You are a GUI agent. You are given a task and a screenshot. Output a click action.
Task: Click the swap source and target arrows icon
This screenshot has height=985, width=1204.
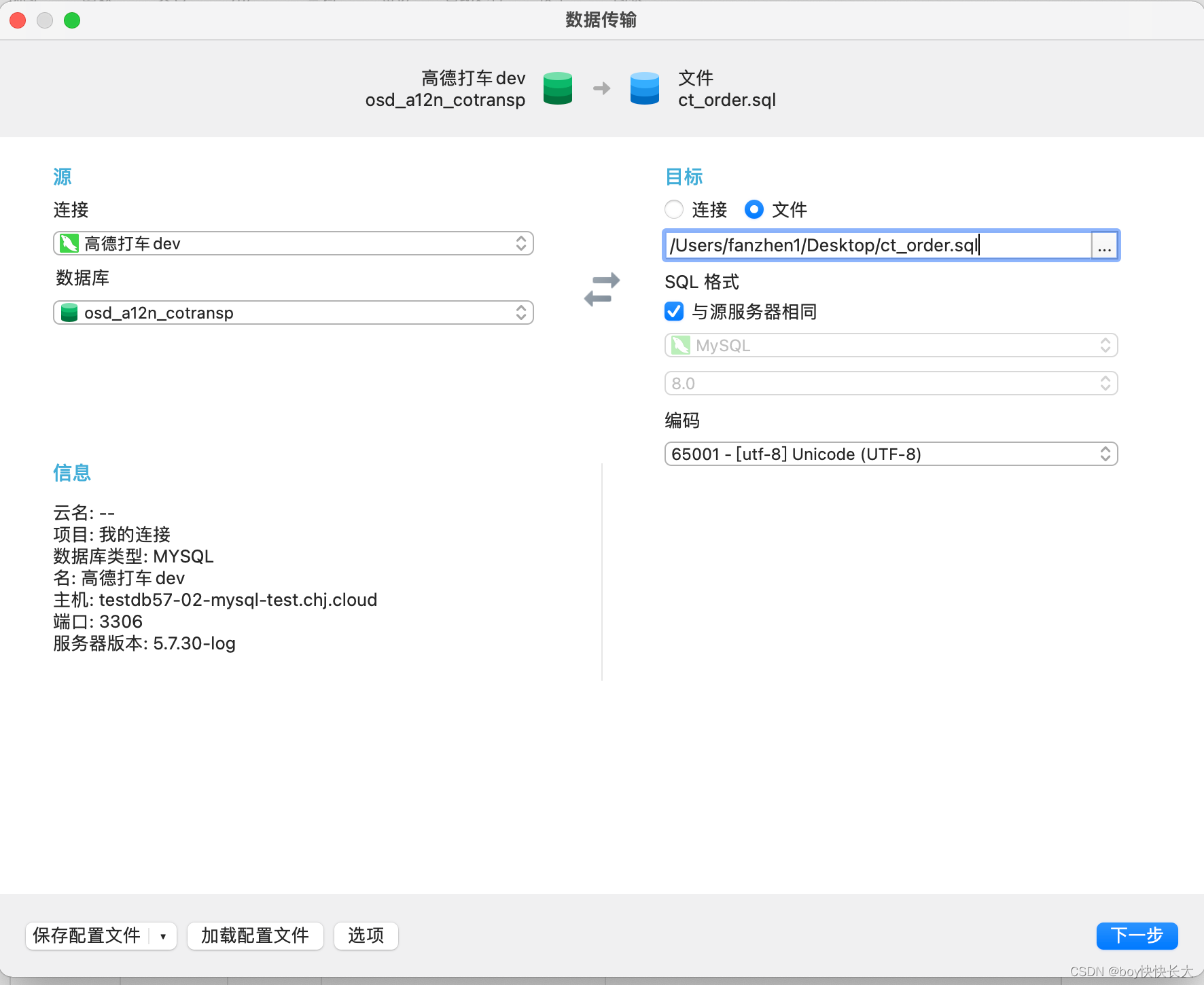pyautogui.click(x=602, y=289)
